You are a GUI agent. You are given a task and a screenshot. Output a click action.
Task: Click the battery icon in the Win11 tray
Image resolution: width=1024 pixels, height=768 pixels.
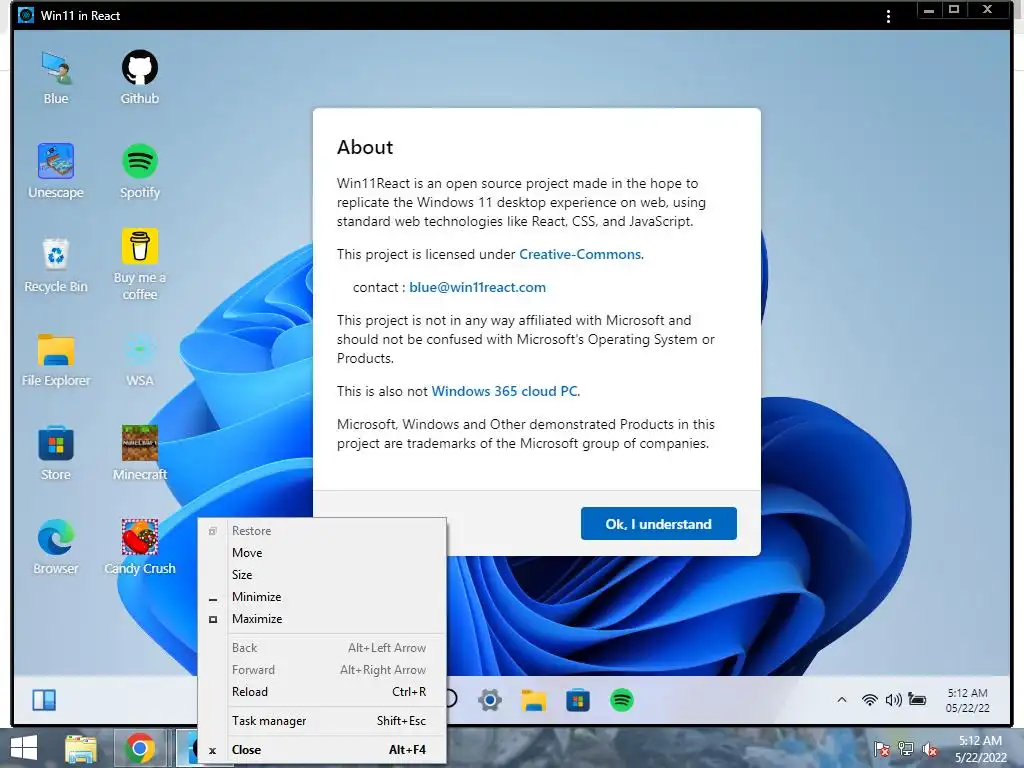[x=917, y=700]
